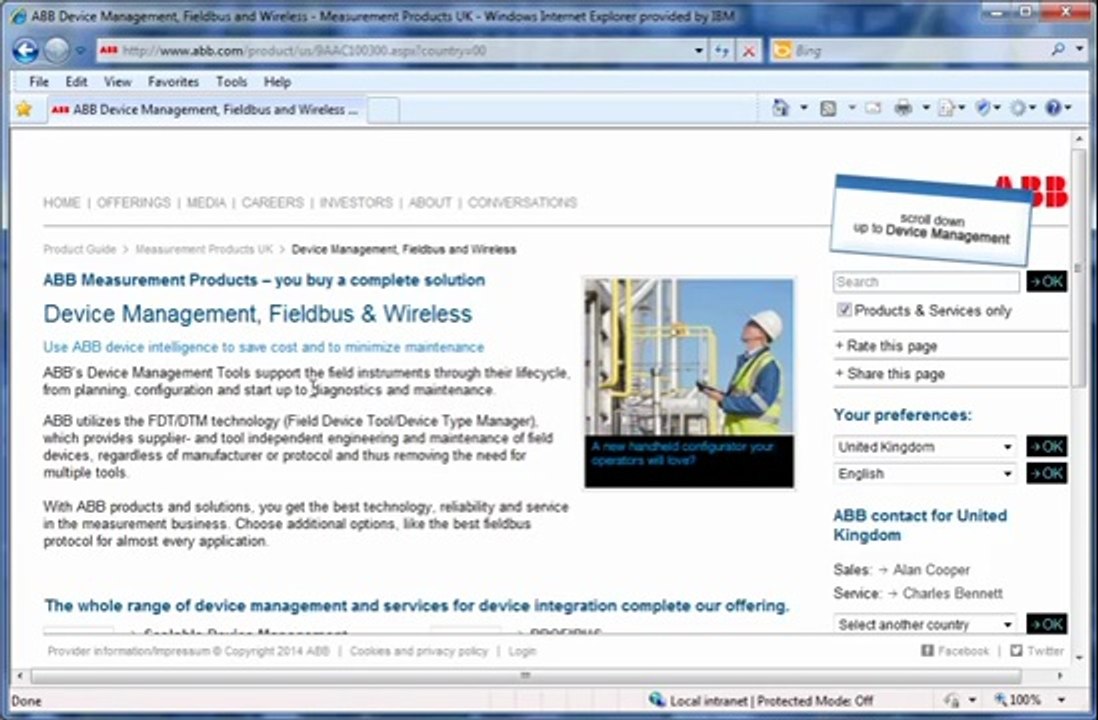Open the United Kingdom country dropdown
This screenshot has width=1098, height=720.
pyautogui.click(x=925, y=447)
